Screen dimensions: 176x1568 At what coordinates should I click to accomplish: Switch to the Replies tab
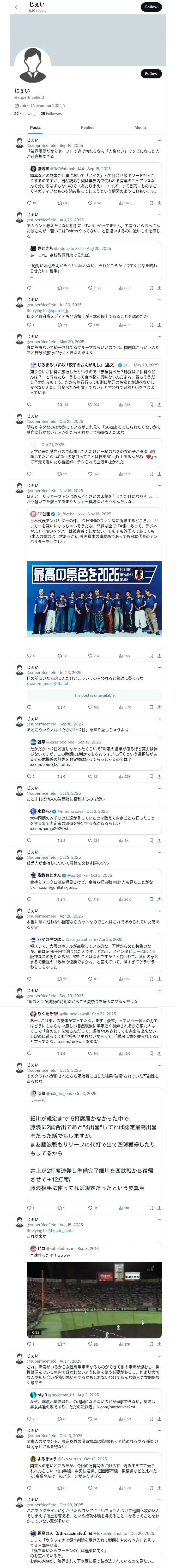[87, 128]
